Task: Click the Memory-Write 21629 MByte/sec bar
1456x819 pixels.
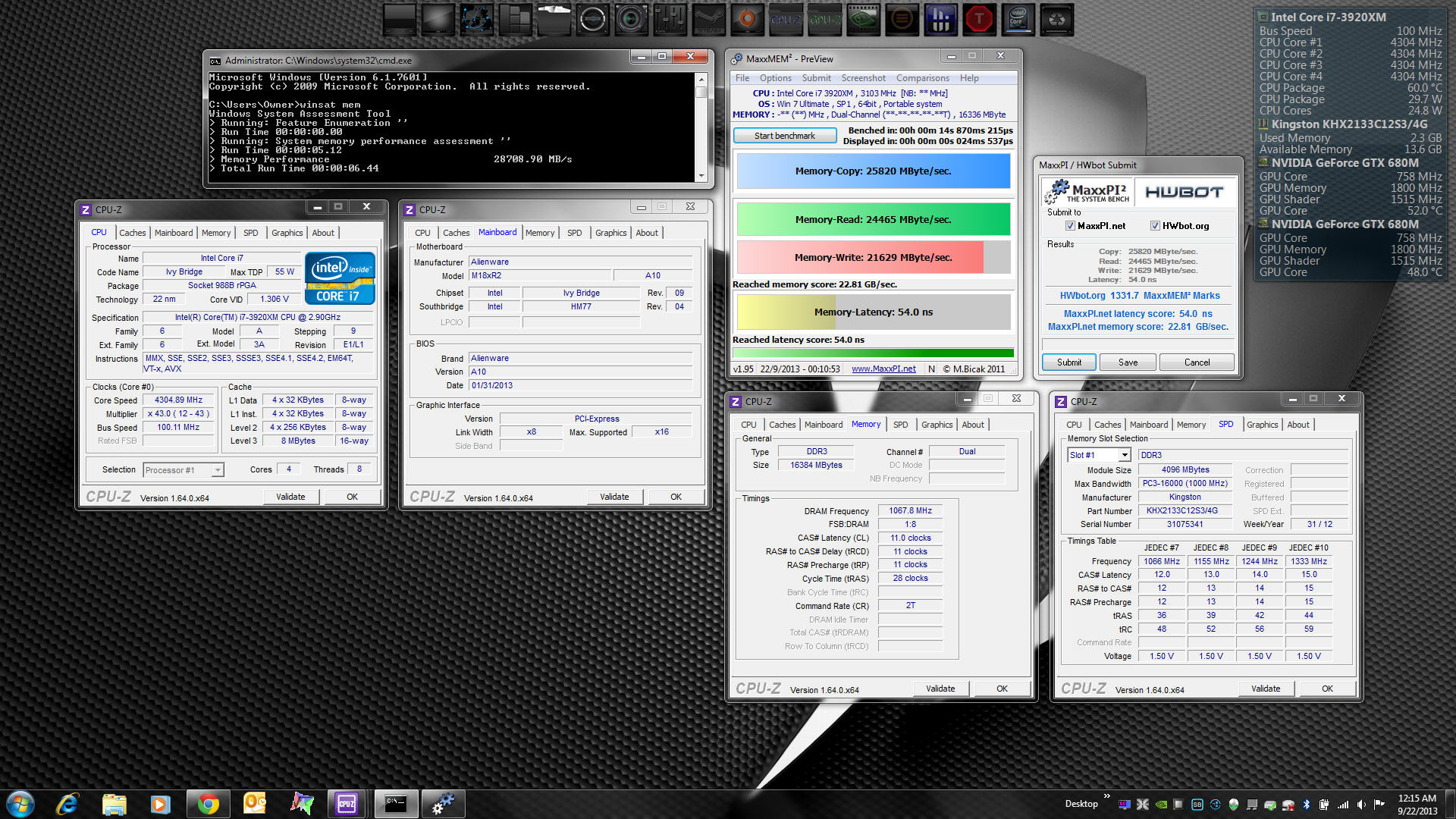Action: pos(874,258)
